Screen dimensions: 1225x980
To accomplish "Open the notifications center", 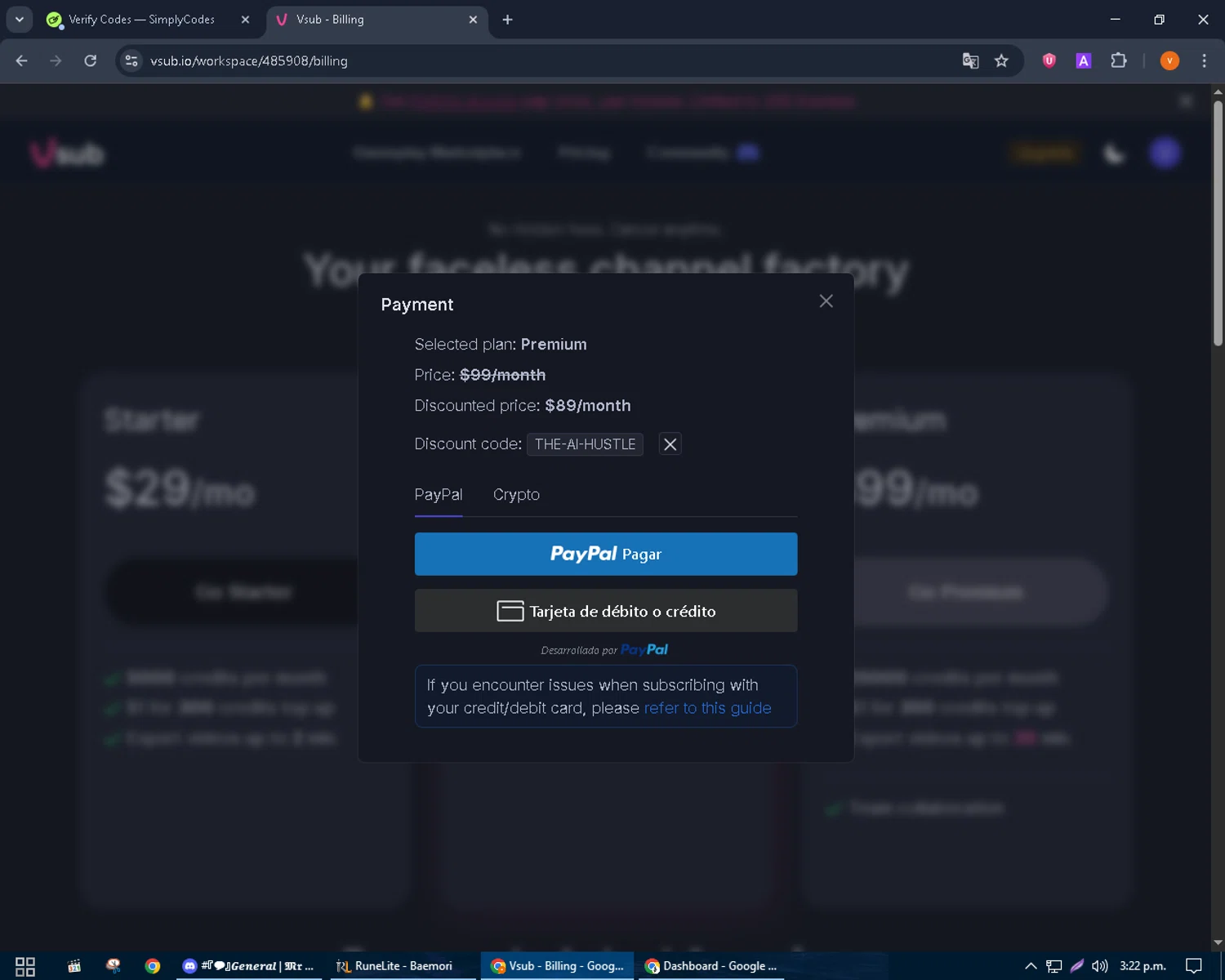I will [x=1194, y=966].
